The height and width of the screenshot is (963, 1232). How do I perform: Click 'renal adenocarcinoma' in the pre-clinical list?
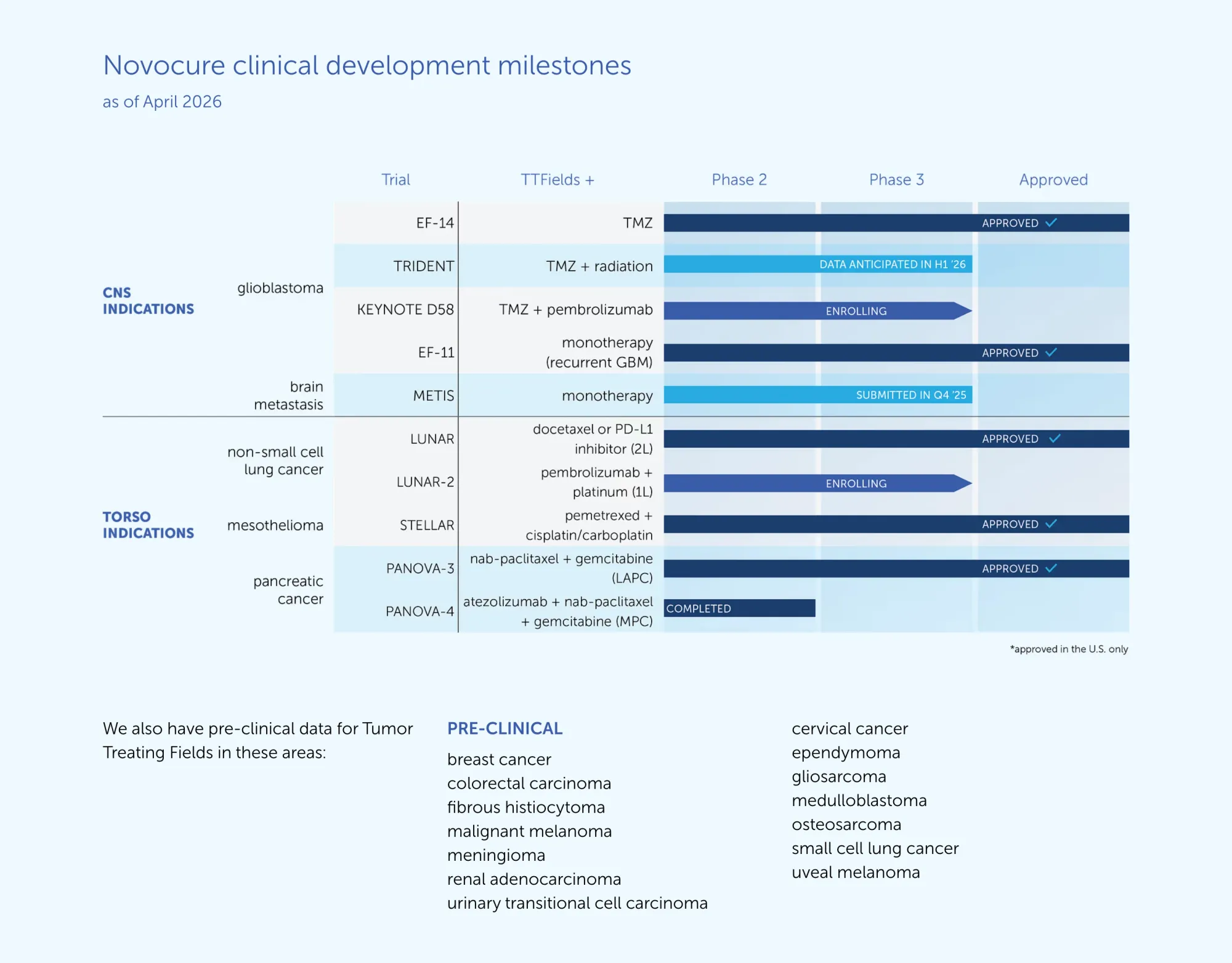tap(534, 879)
